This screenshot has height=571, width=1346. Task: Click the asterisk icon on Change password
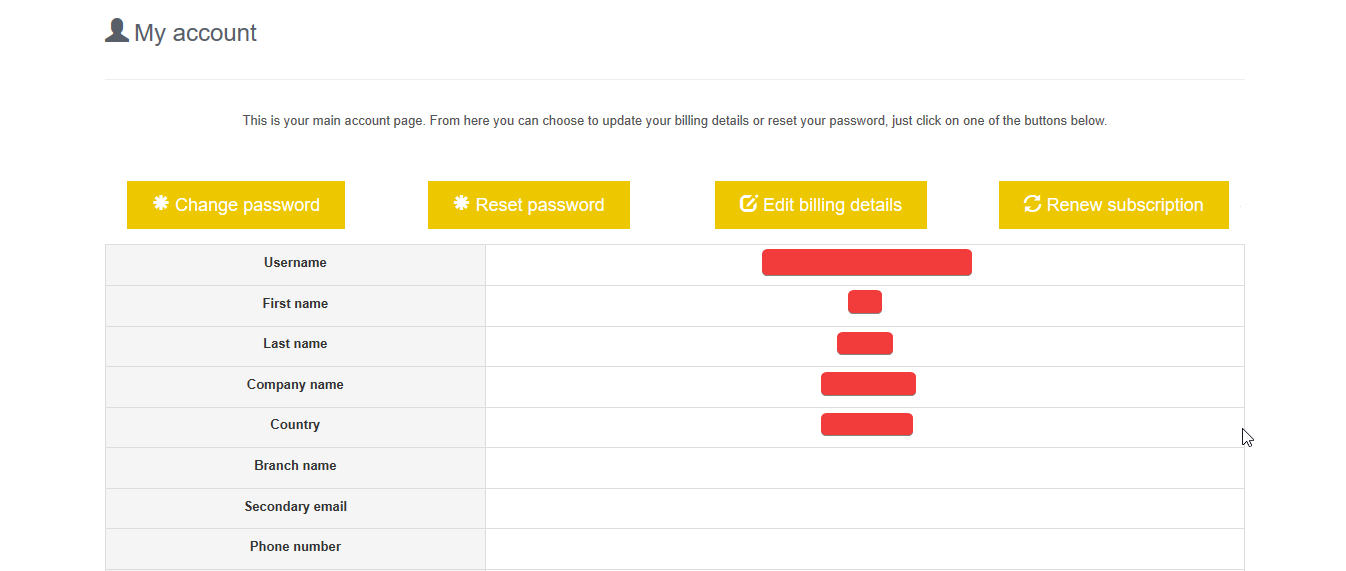click(161, 203)
